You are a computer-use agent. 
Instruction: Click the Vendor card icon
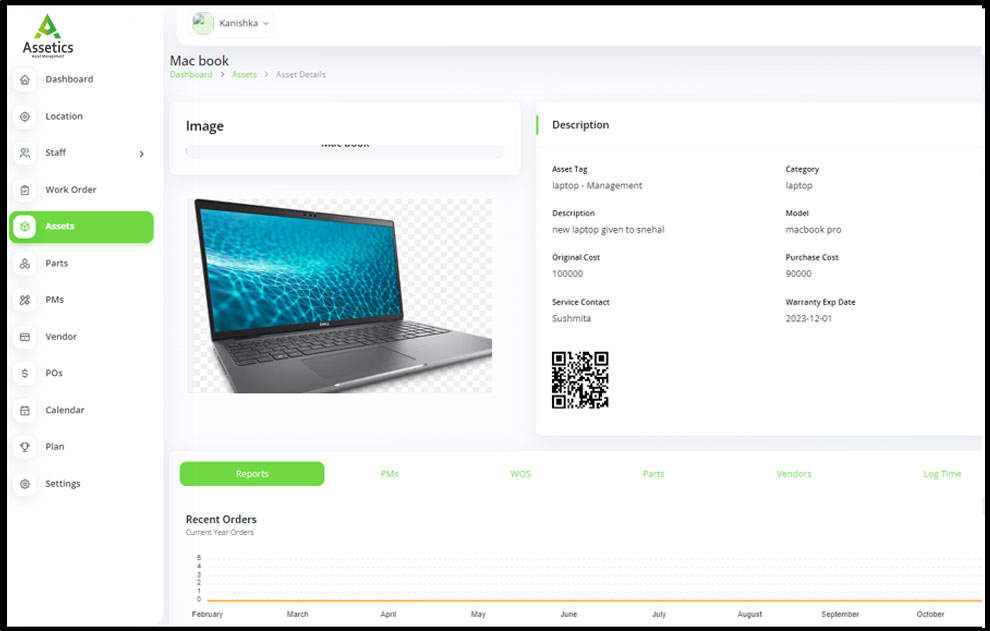coord(25,337)
